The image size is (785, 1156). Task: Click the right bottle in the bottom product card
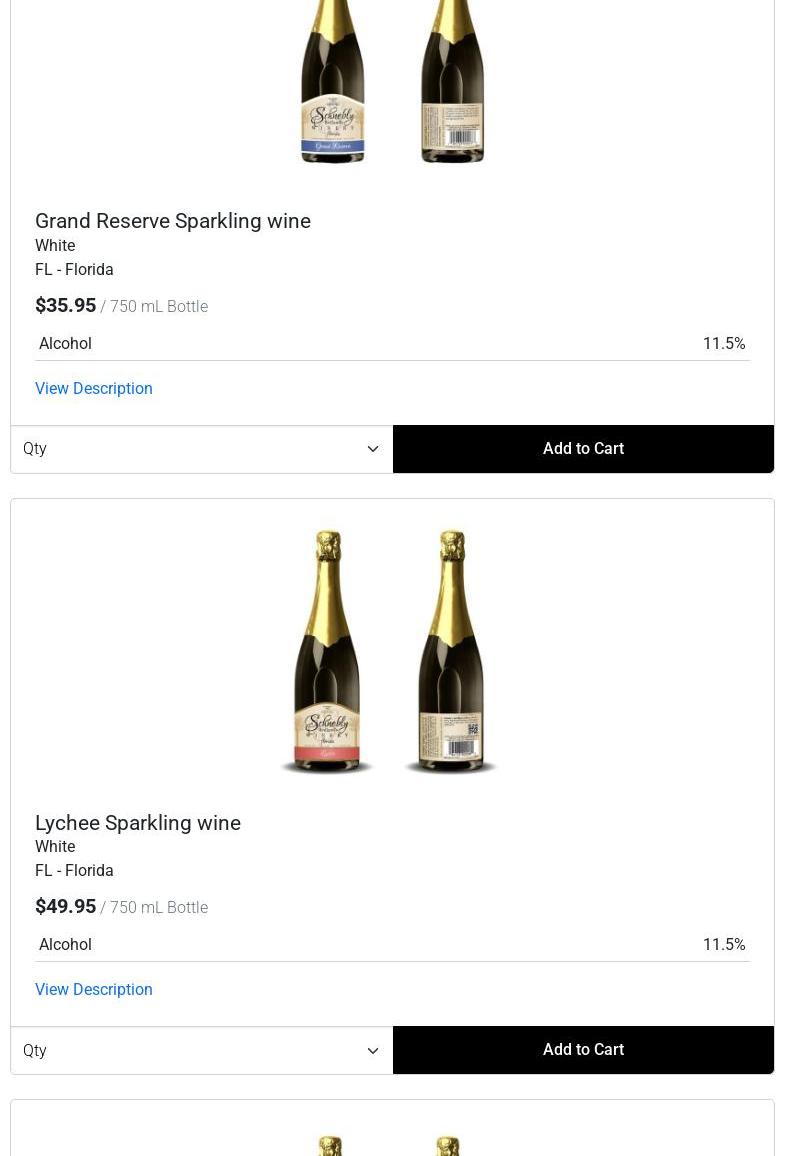coord(448,1146)
